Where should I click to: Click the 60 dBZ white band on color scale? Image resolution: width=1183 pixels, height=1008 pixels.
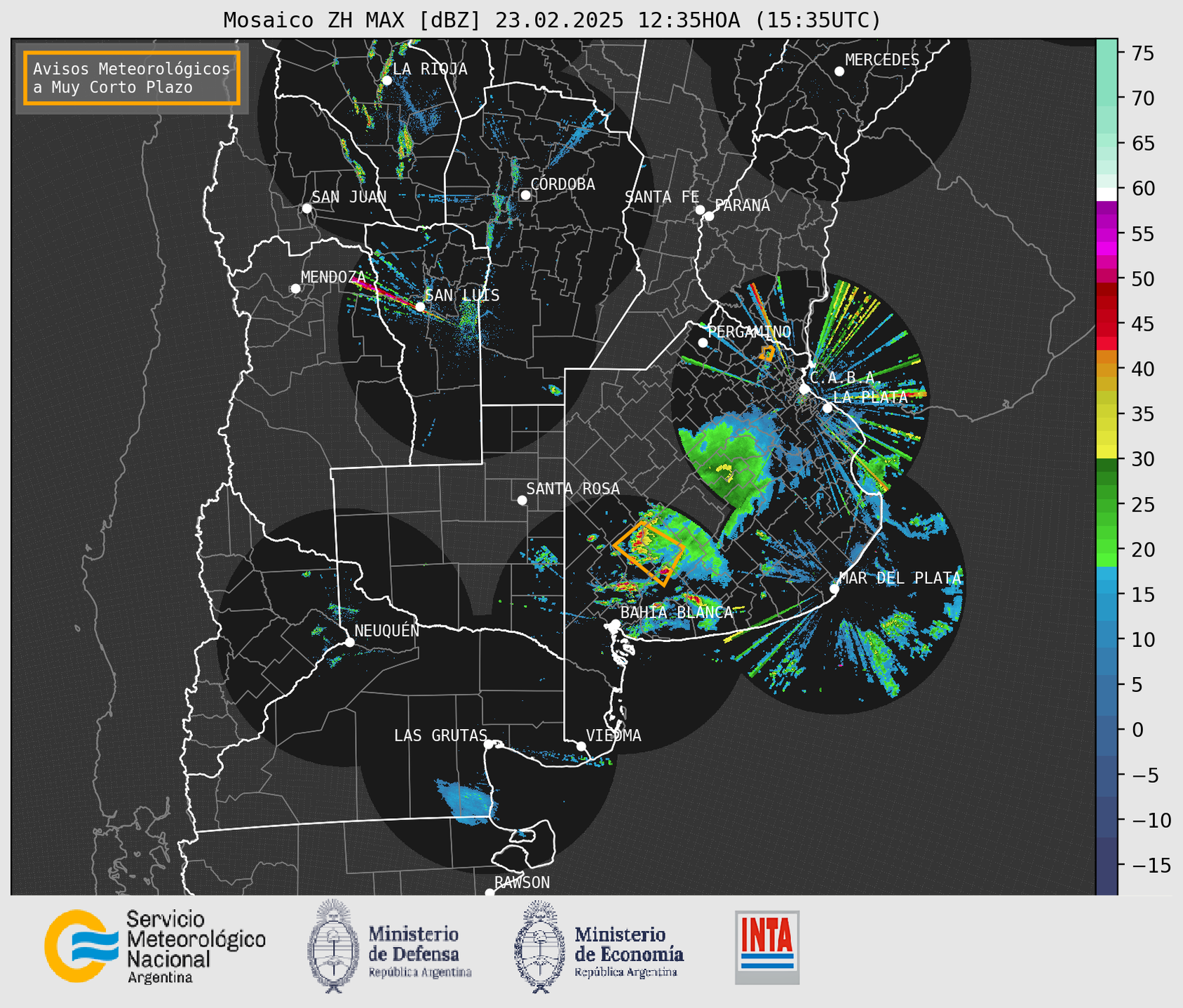pos(1107,193)
